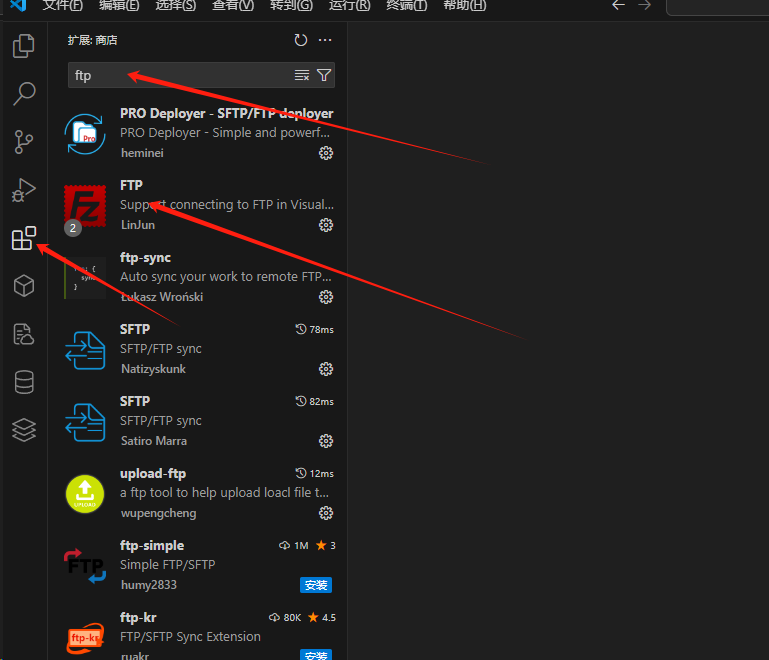Click the ftp-sync extension thumbnail
The image size is (769, 660).
85,278
